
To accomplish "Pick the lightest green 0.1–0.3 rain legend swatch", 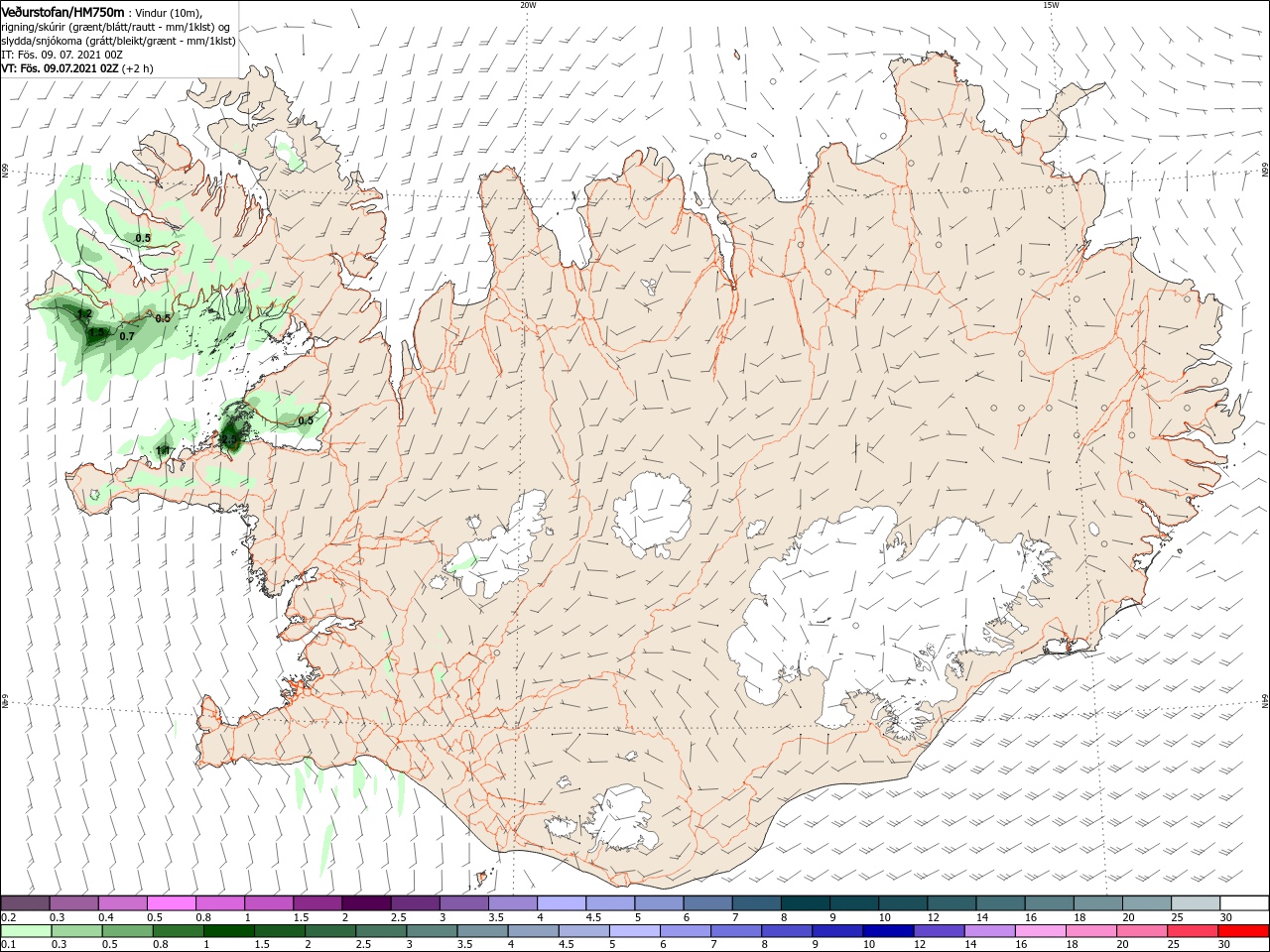I will pos(27,931).
